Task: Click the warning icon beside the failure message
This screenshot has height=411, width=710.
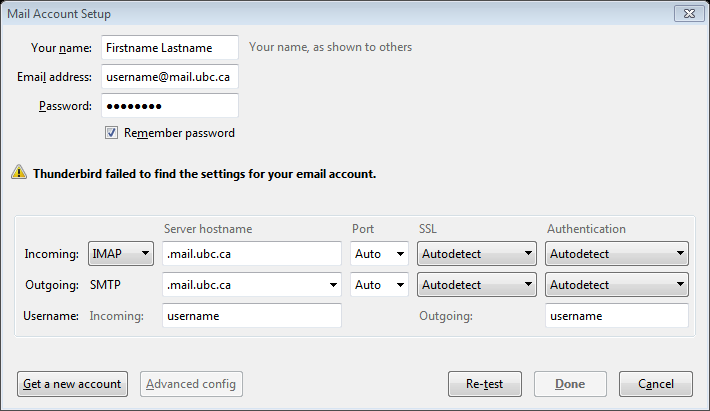Action: coord(19,172)
